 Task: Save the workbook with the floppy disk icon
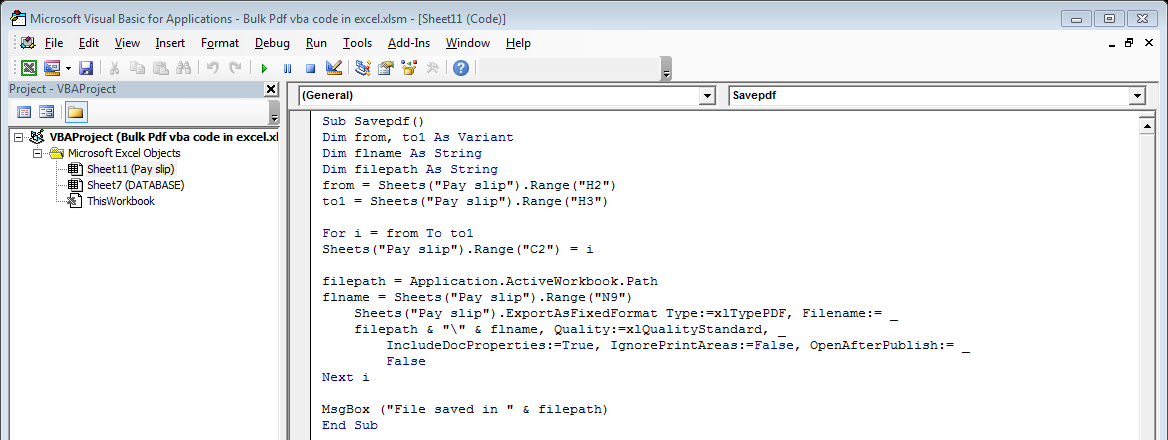(86, 68)
